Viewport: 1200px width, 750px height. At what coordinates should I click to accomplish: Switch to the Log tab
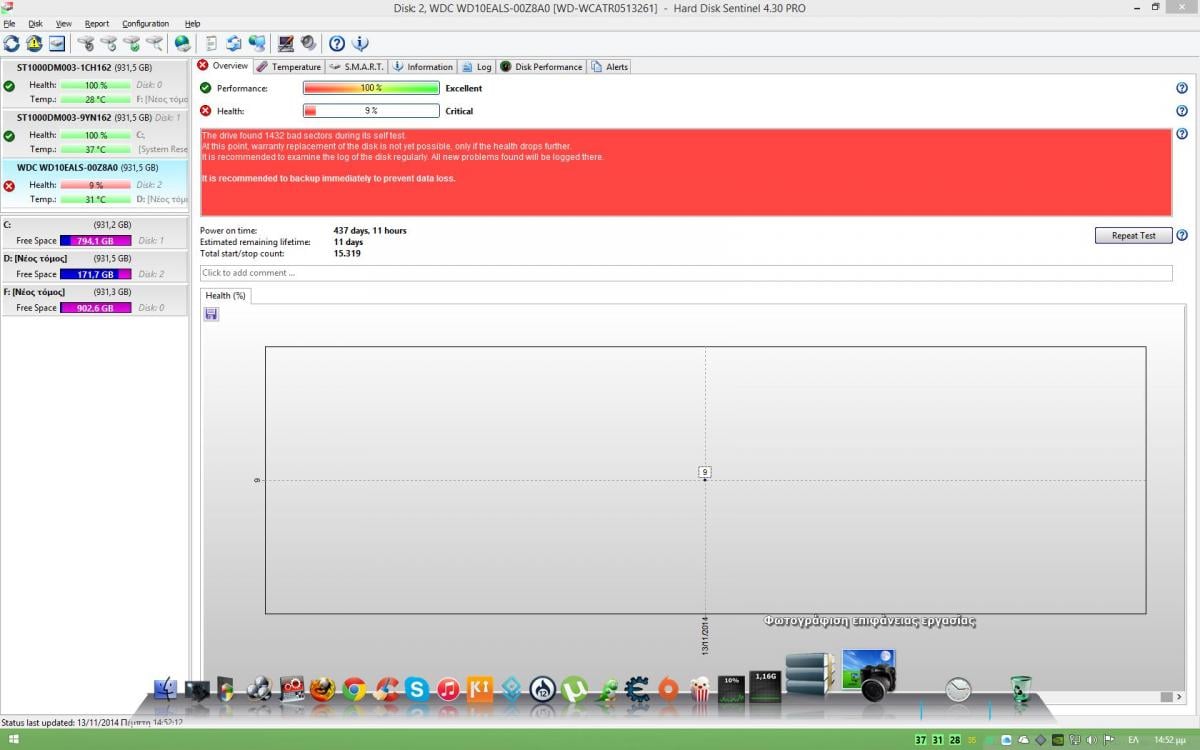(x=477, y=66)
